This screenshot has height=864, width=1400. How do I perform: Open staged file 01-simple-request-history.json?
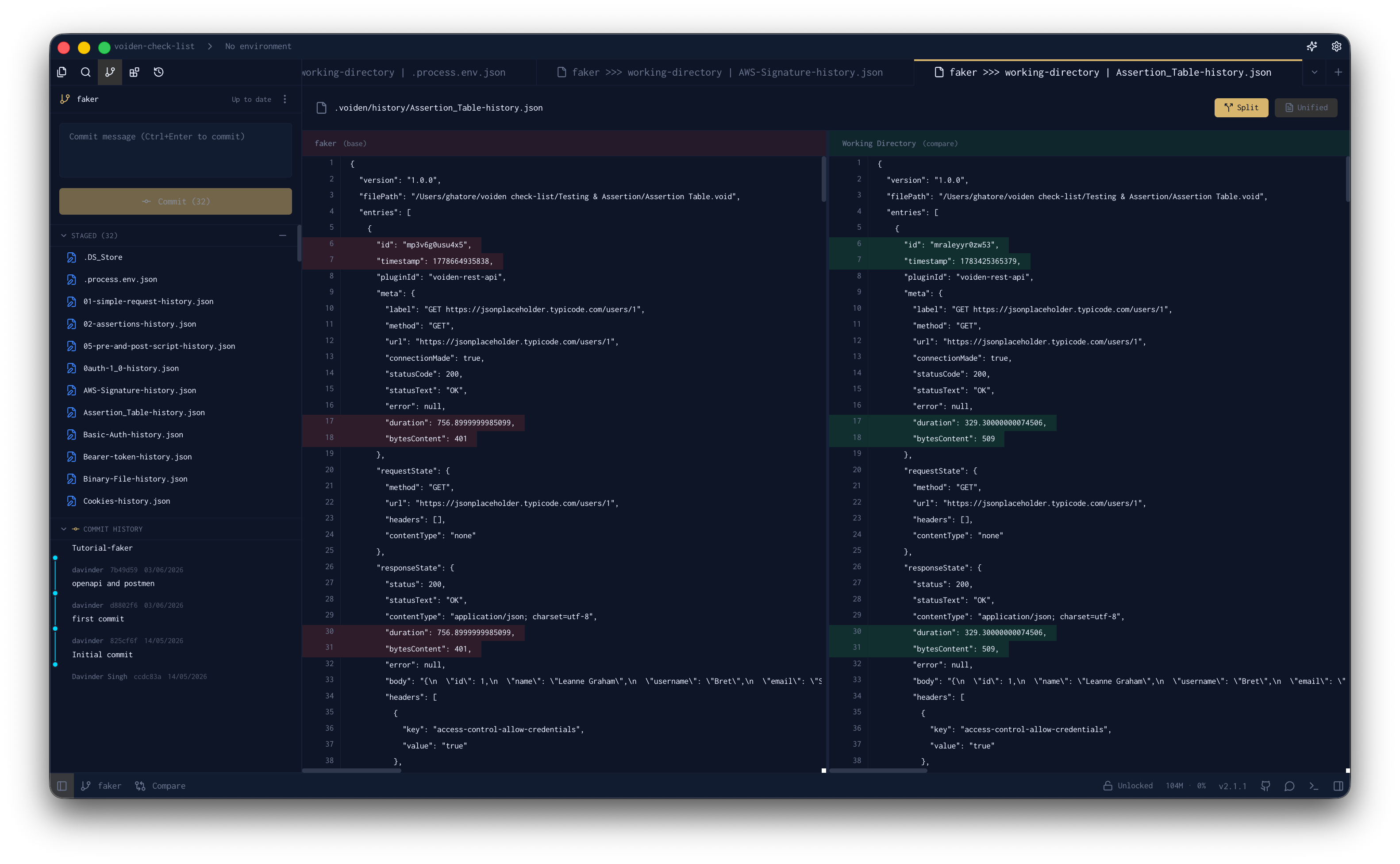175,302
